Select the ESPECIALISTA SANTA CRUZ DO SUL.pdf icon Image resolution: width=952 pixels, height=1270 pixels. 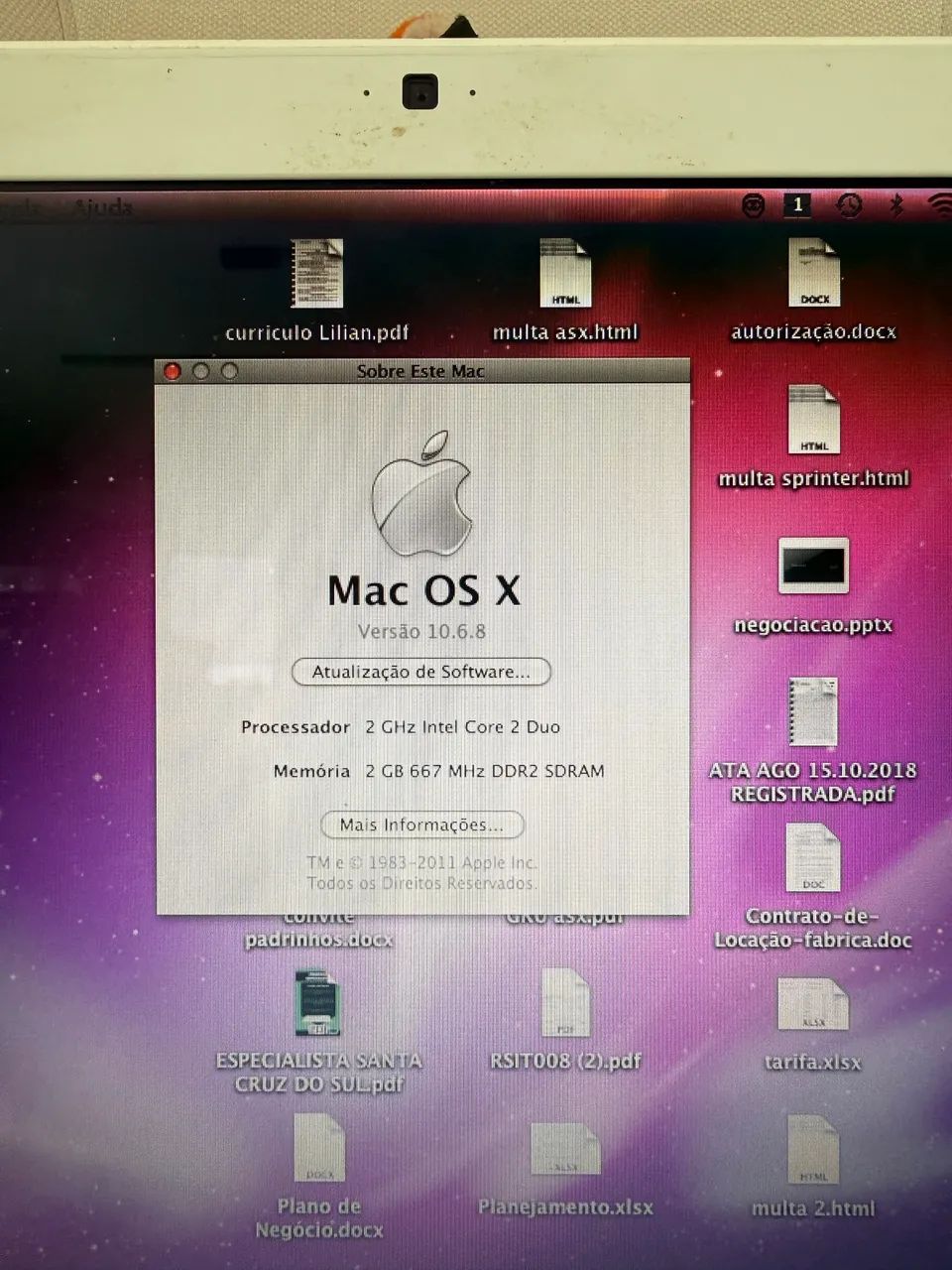pos(317,1004)
